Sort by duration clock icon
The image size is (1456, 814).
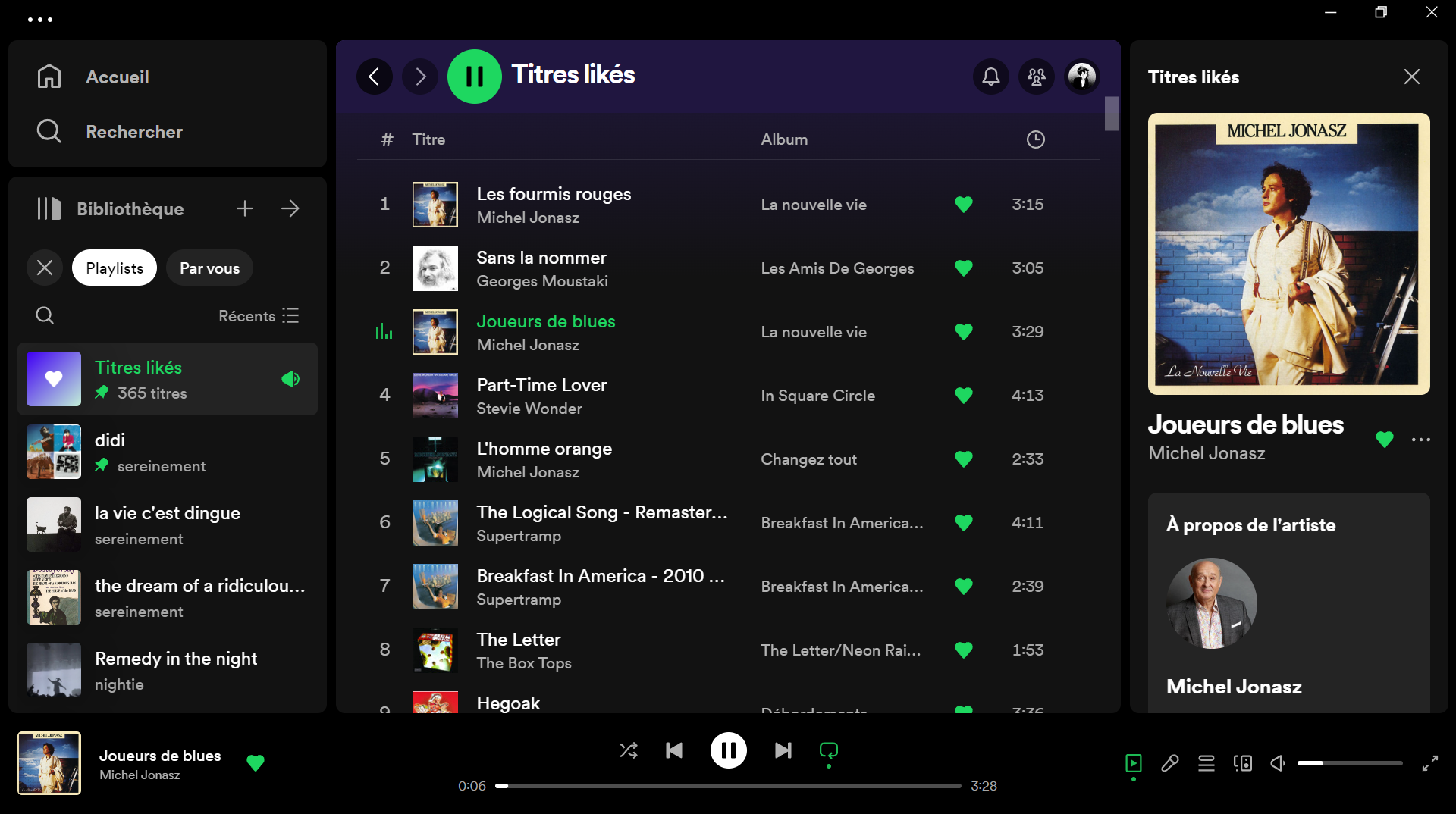click(1035, 139)
